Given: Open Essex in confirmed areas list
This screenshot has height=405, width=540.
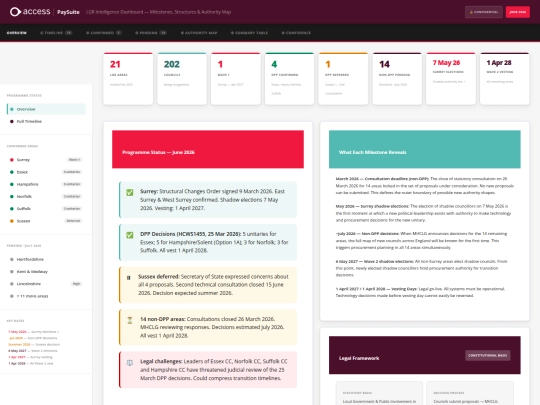Looking at the screenshot, I should point(46,172).
